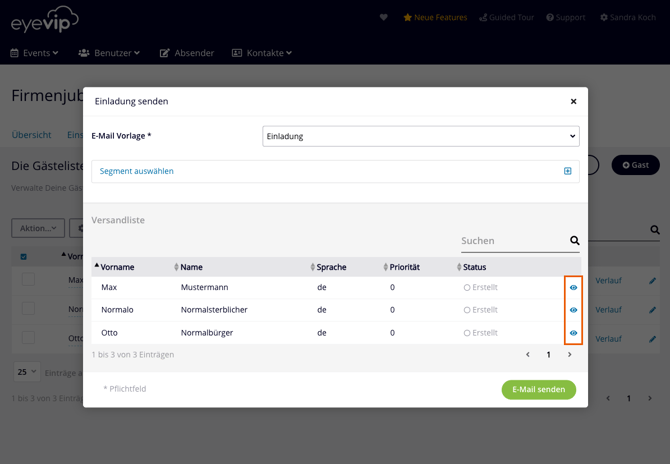Screen dimensions: 670x464
Task: Click the heart favorites icon in header
Action: 383,17
